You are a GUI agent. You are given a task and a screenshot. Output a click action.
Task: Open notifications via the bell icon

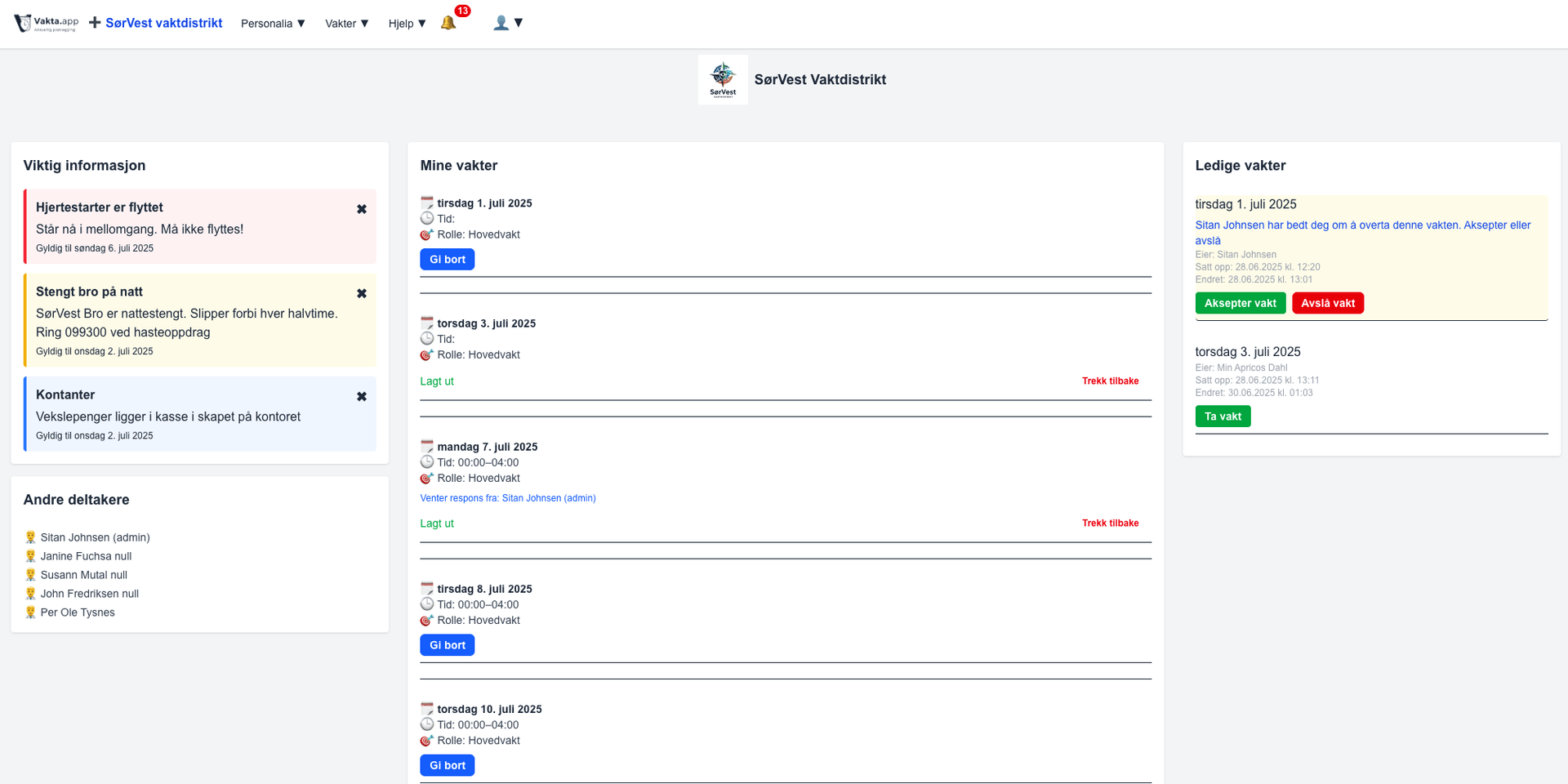pos(448,23)
